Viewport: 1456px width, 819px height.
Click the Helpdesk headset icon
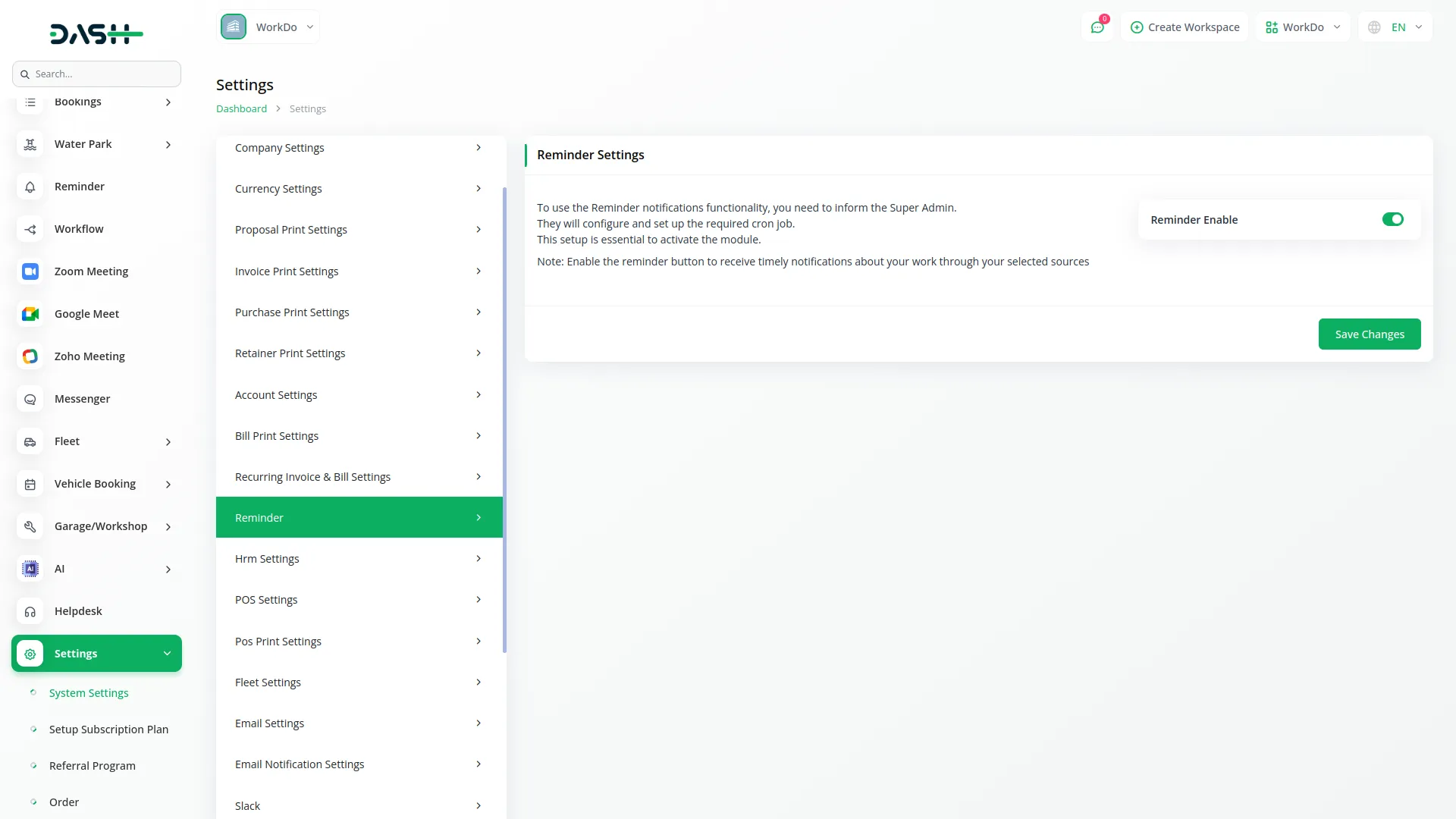[30, 611]
